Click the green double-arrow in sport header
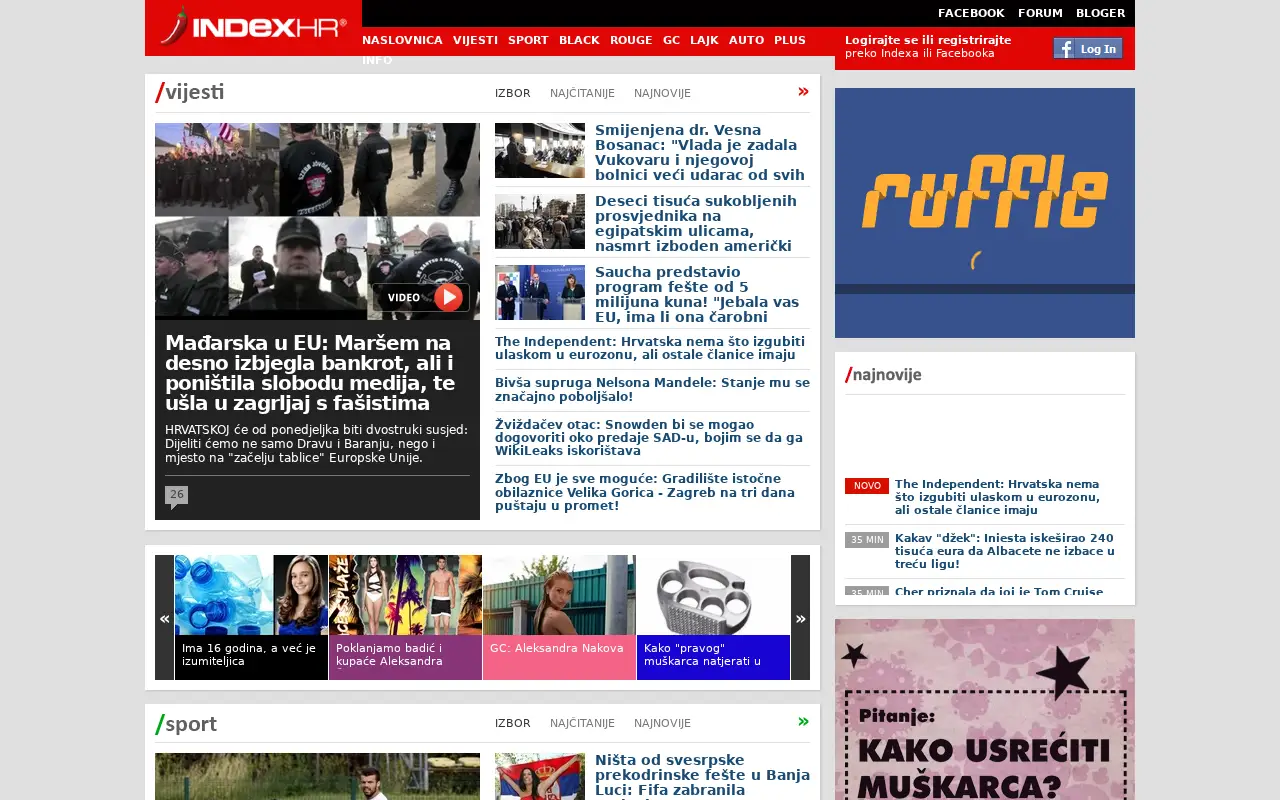 tap(803, 722)
